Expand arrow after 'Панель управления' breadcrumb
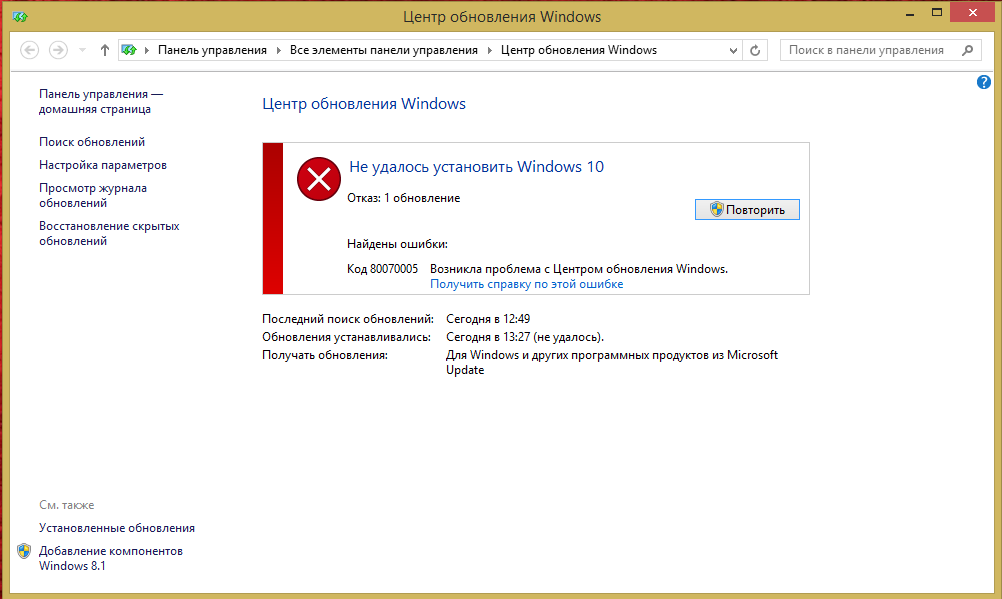Screen dimensions: 1002x599 [x=279, y=50]
